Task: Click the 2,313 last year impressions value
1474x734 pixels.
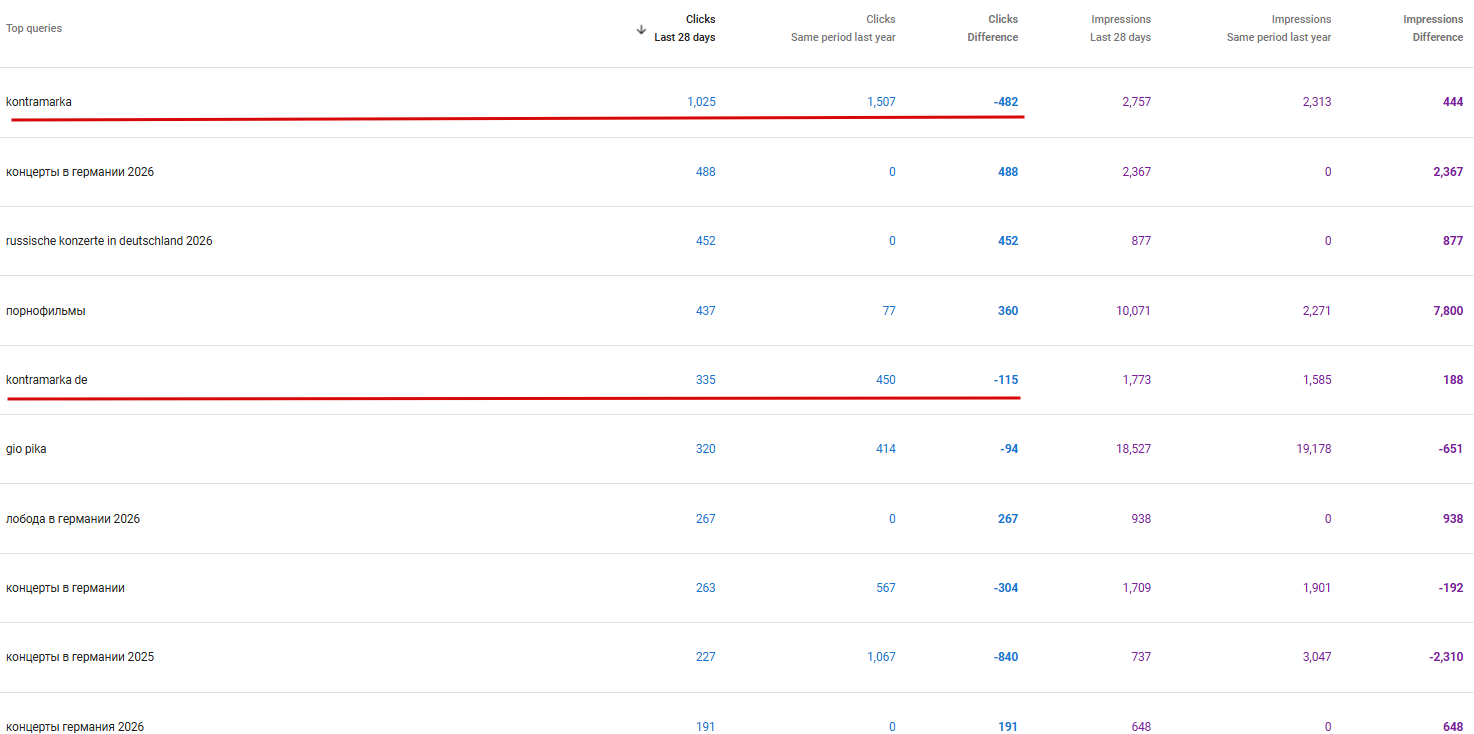Action: (x=1317, y=102)
